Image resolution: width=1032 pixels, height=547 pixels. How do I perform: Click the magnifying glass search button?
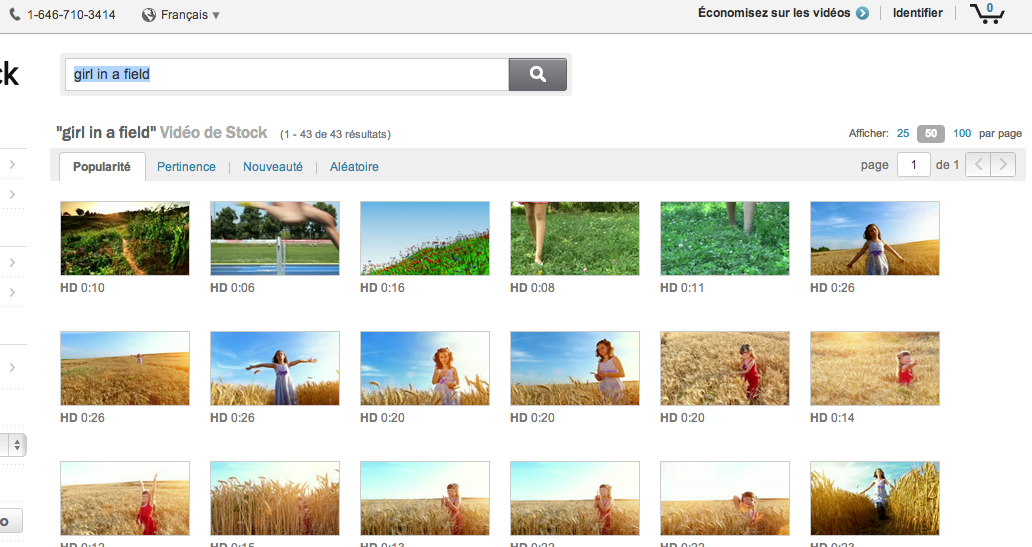(537, 74)
